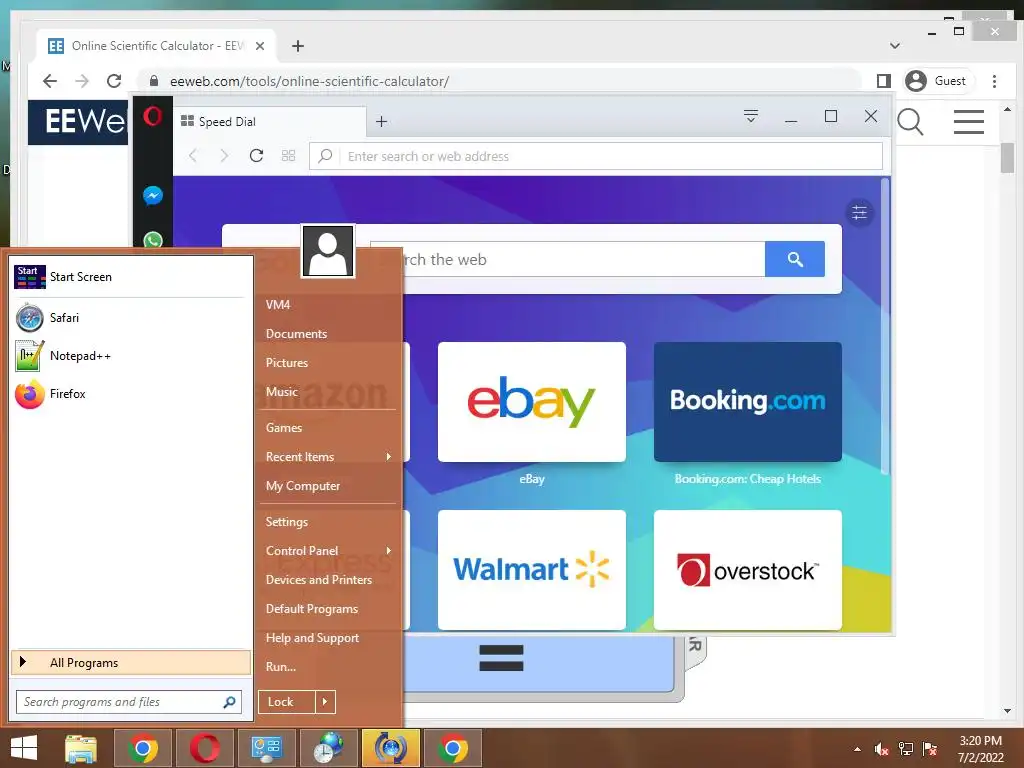
Task: Go back in Chrome window
Action: click(50, 81)
